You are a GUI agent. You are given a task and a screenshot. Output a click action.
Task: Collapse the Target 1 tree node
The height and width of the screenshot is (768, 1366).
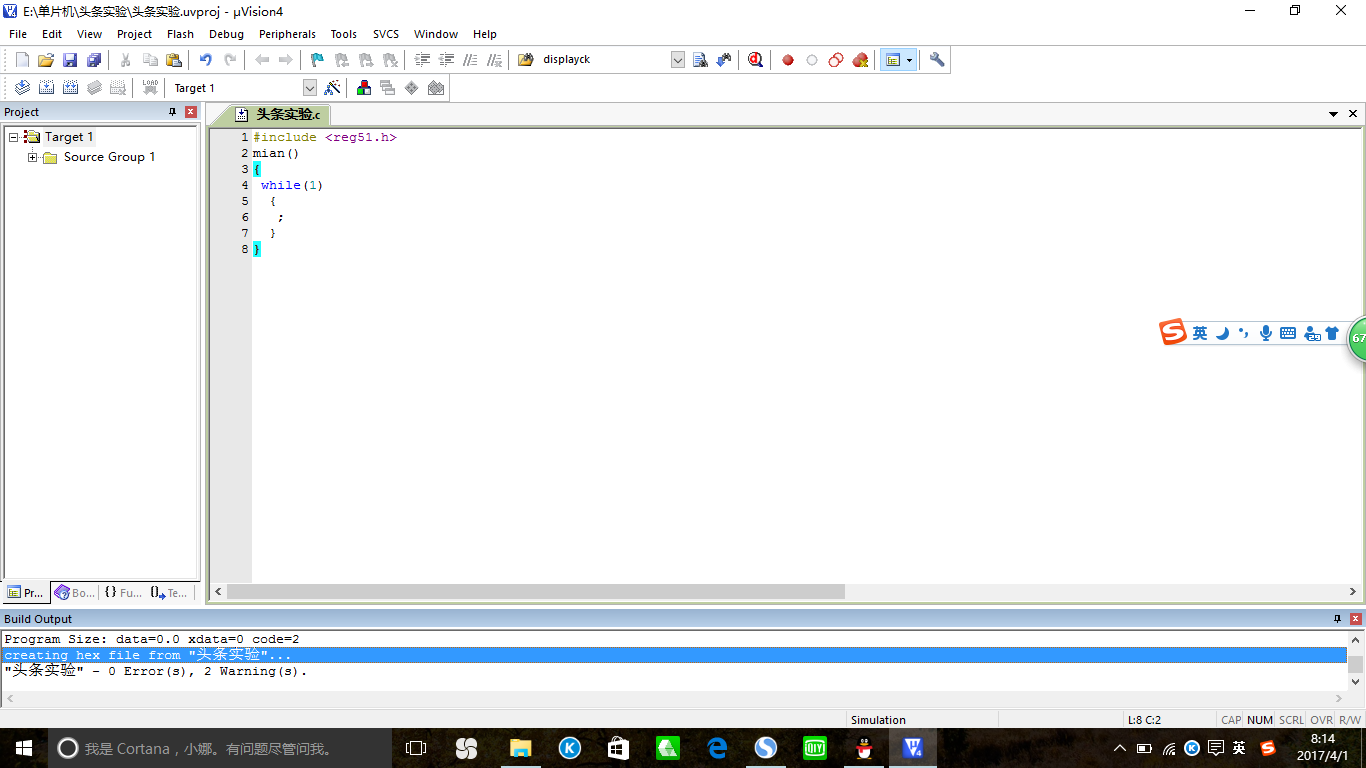coord(14,137)
